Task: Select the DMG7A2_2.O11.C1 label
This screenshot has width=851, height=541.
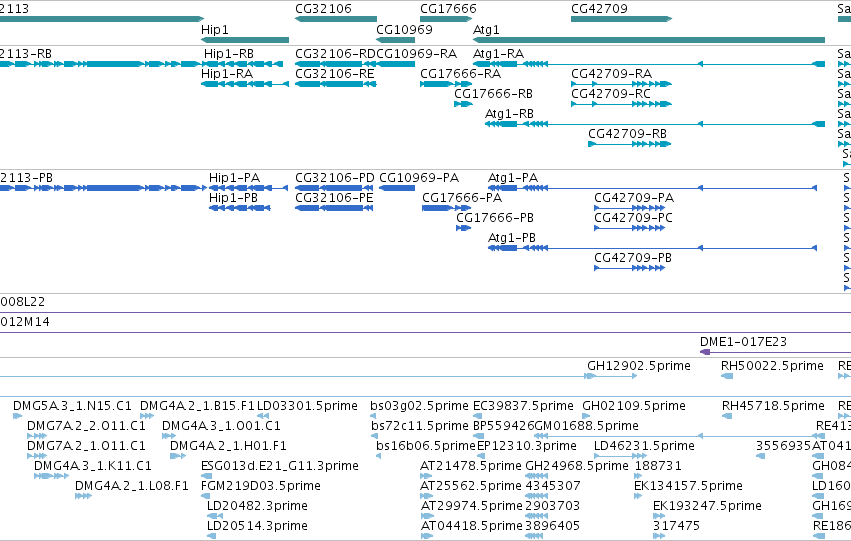Action: (86, 426)
